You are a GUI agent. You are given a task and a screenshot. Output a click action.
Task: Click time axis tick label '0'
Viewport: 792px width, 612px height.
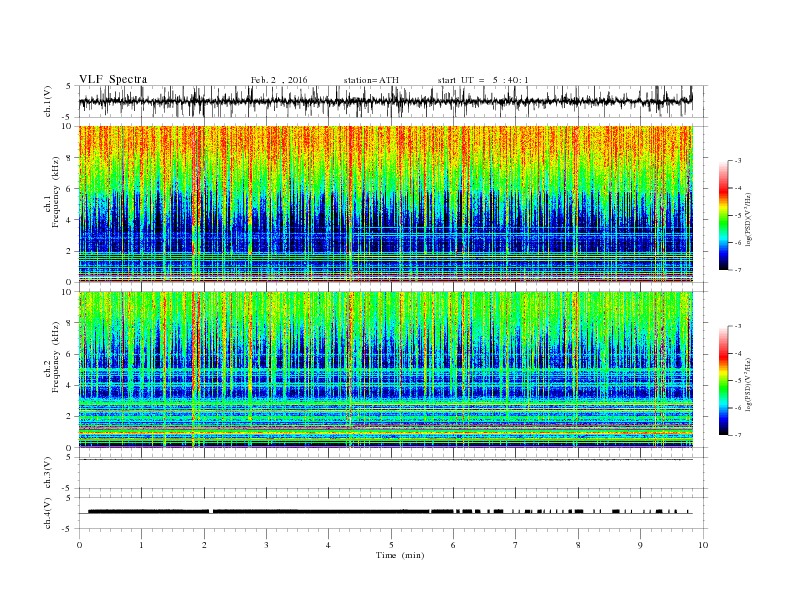pos(79,545)
